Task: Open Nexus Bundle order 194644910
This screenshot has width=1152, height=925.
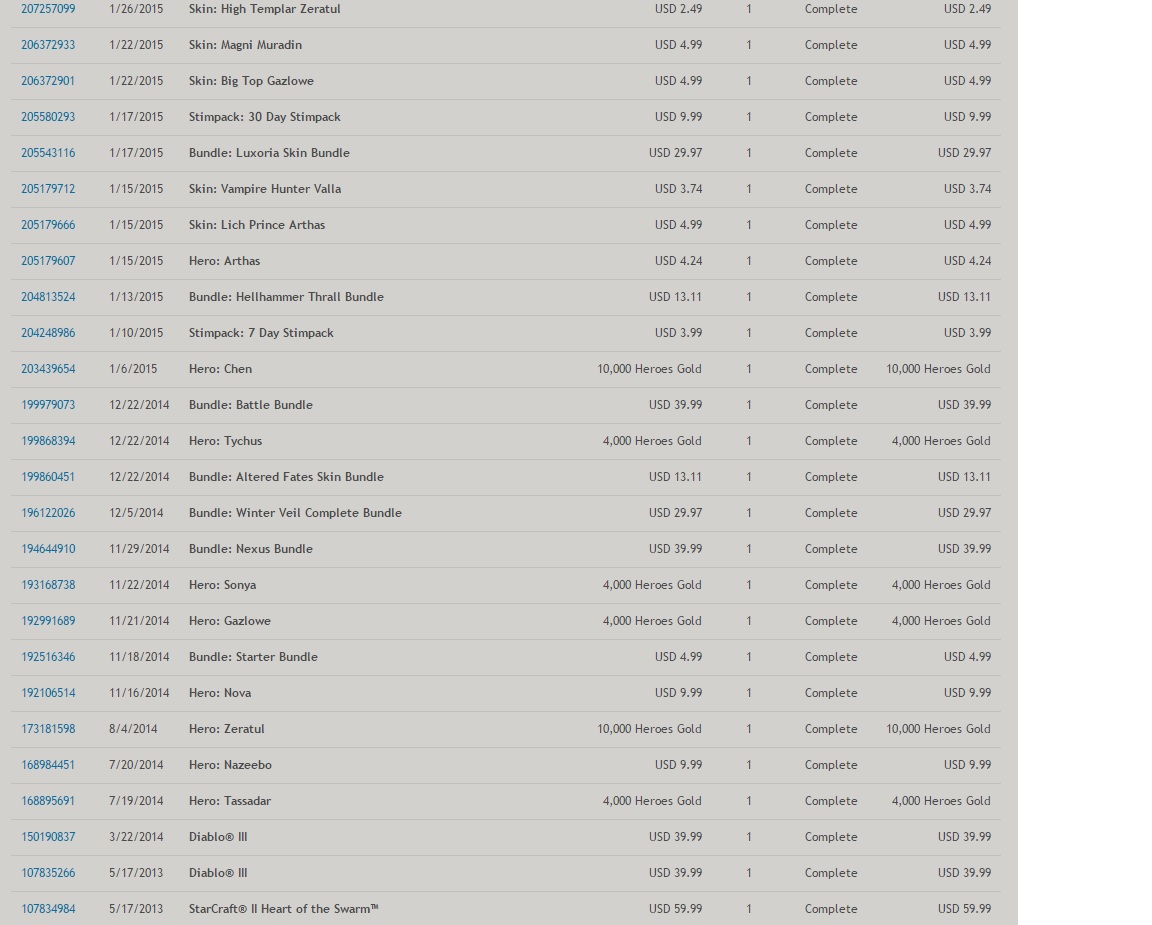Action: 48,549
